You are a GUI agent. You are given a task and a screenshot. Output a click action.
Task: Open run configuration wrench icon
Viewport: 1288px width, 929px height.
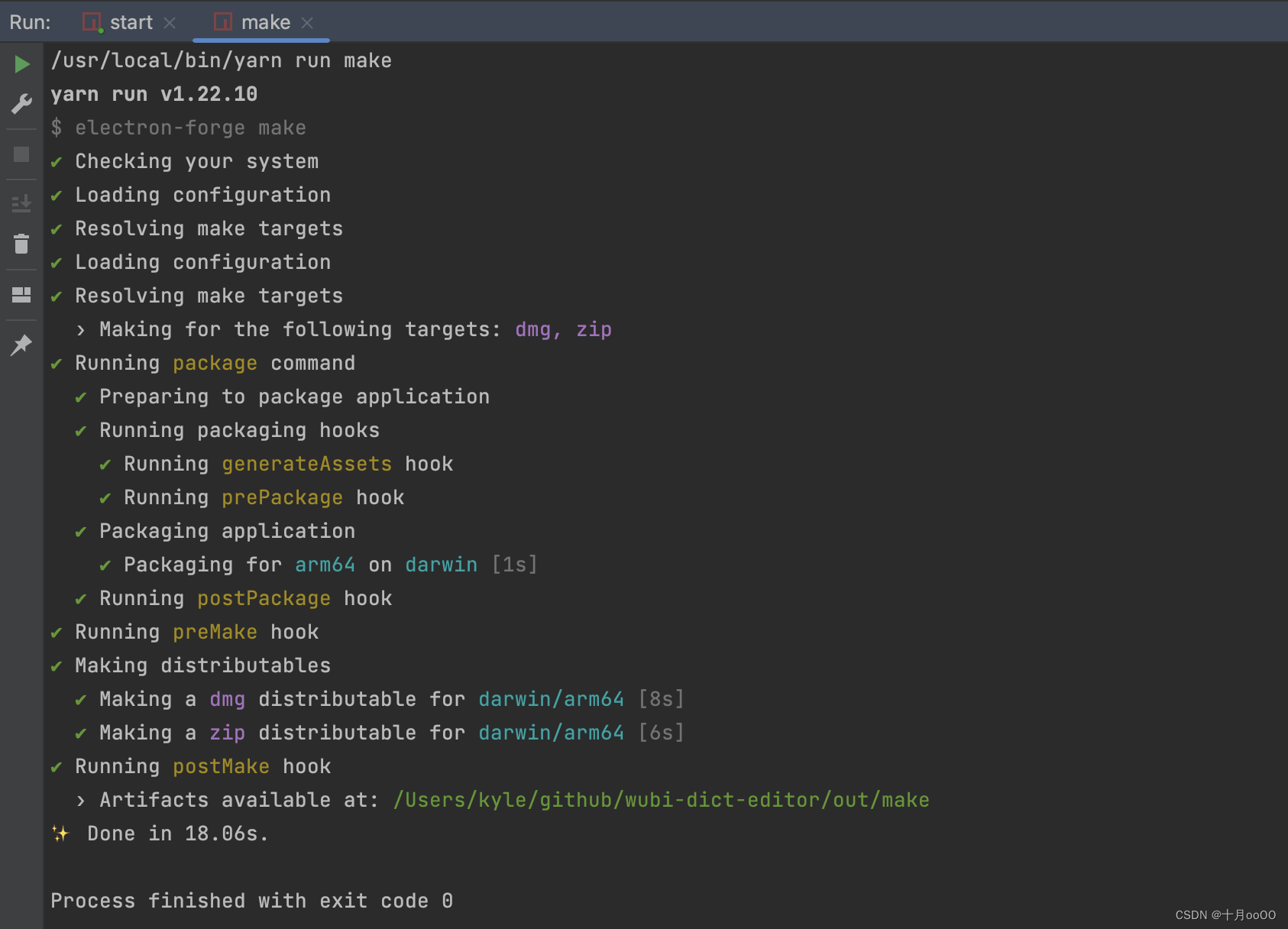point(21,104)
